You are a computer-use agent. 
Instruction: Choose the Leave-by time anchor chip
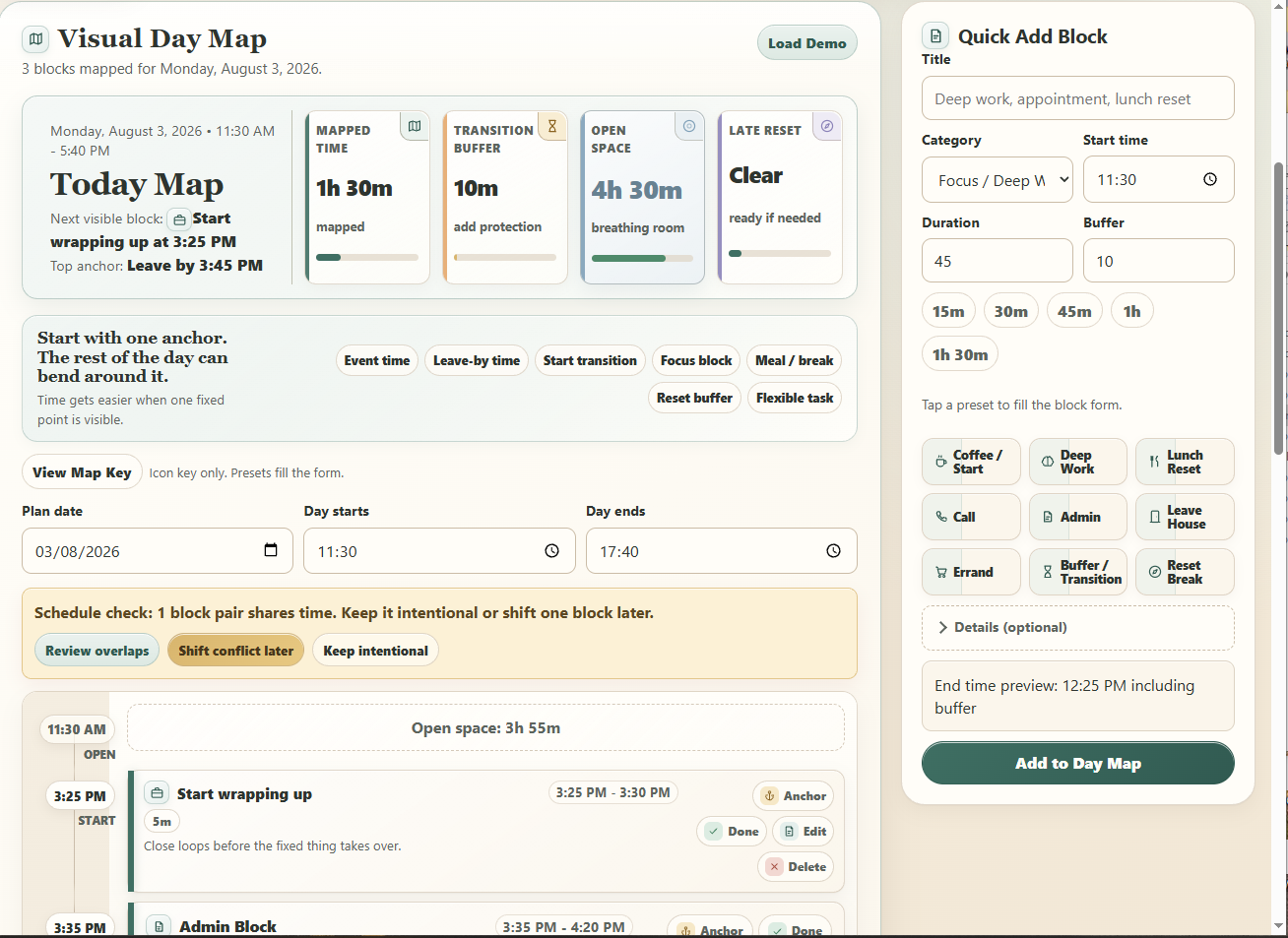pyautogui.click(x=477, y=360)
